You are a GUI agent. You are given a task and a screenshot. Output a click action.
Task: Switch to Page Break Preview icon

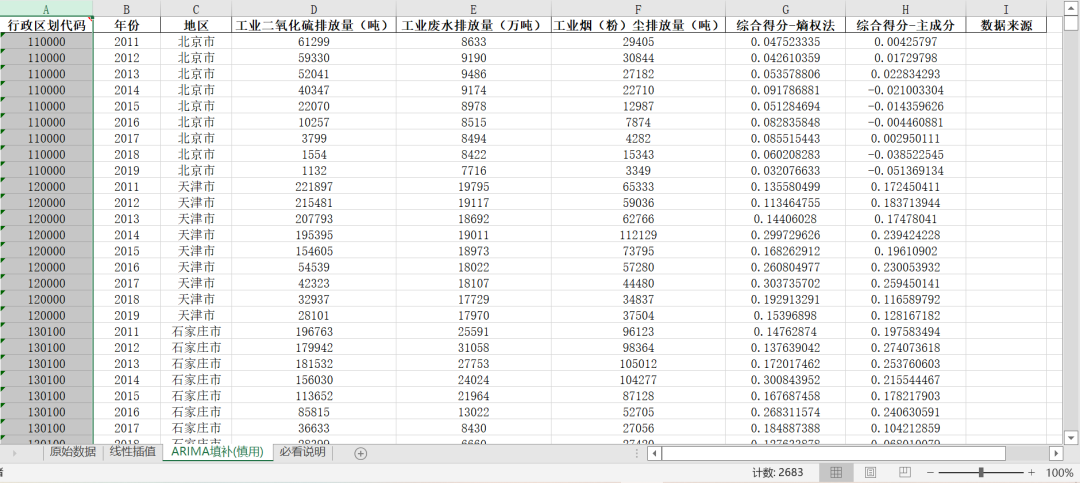(x=905, y=473)
